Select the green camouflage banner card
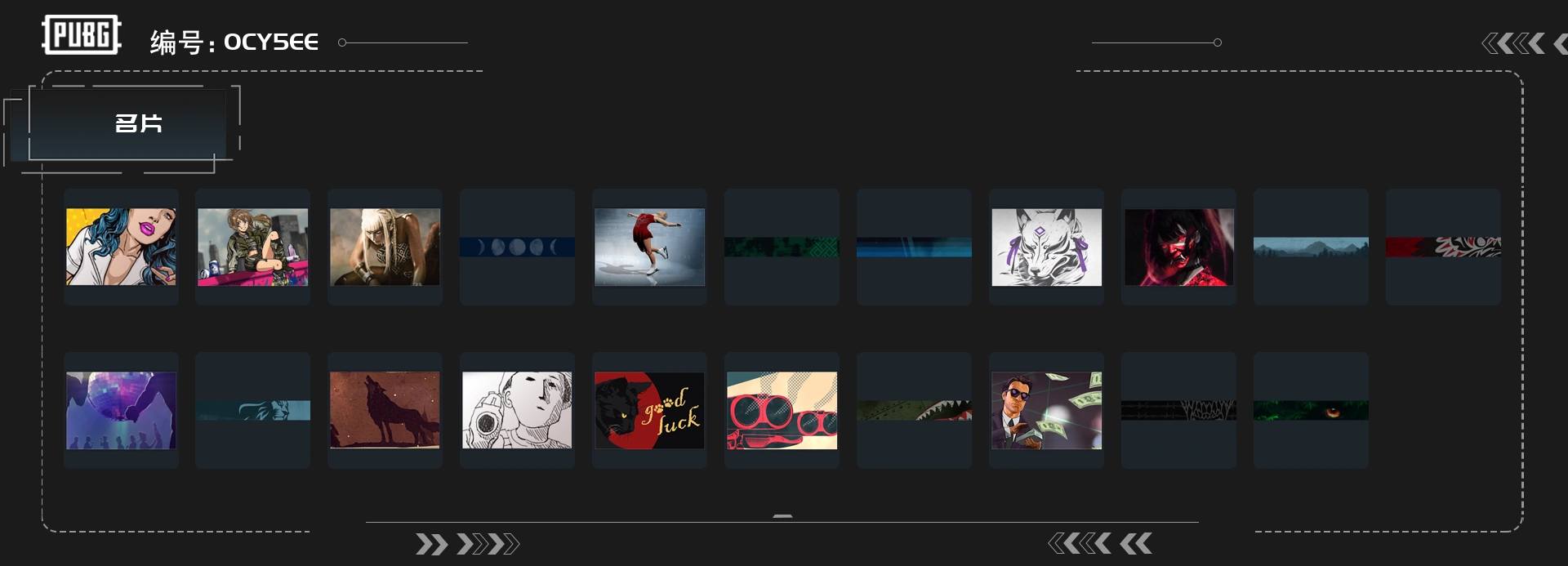1568x566 pixels. click(x=782, y=247)
